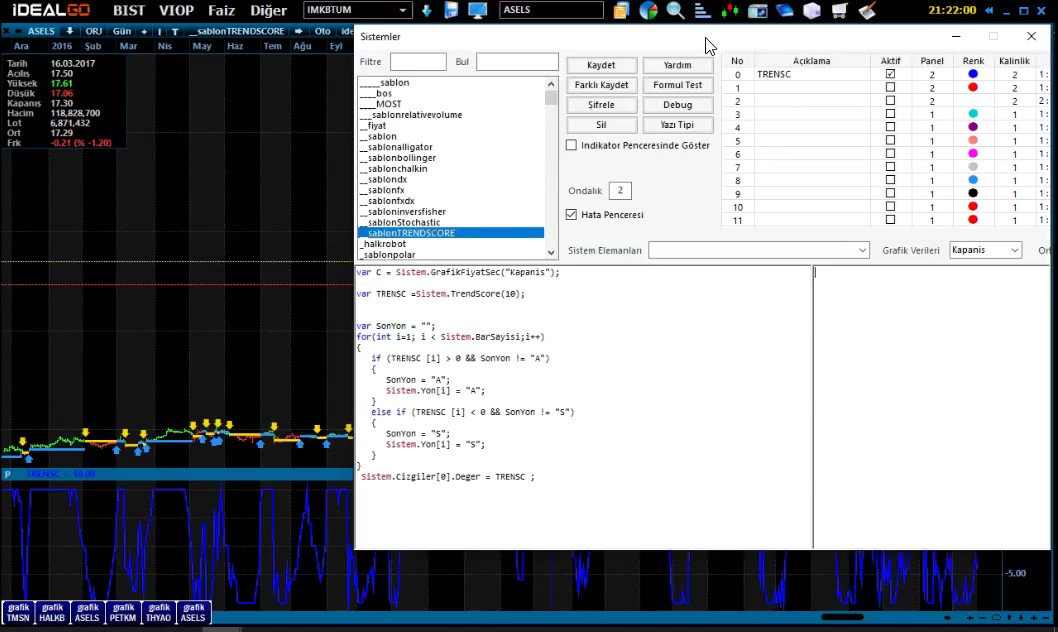The image size is (1058, 632).
Task: Click the Bul search input field
Action: [x=518, y=61]
